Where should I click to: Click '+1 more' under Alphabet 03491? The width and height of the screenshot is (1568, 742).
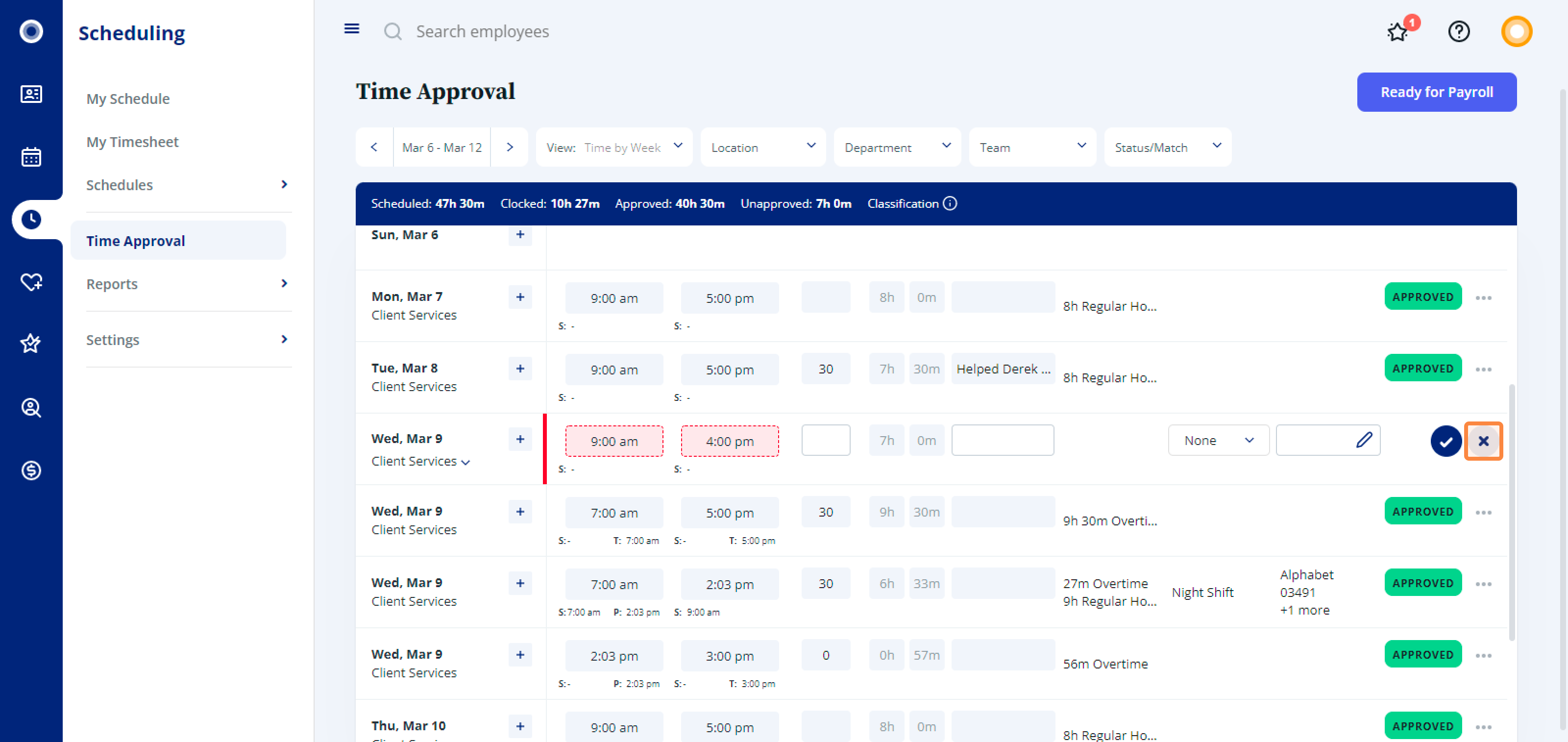[x=1304, y=610]
